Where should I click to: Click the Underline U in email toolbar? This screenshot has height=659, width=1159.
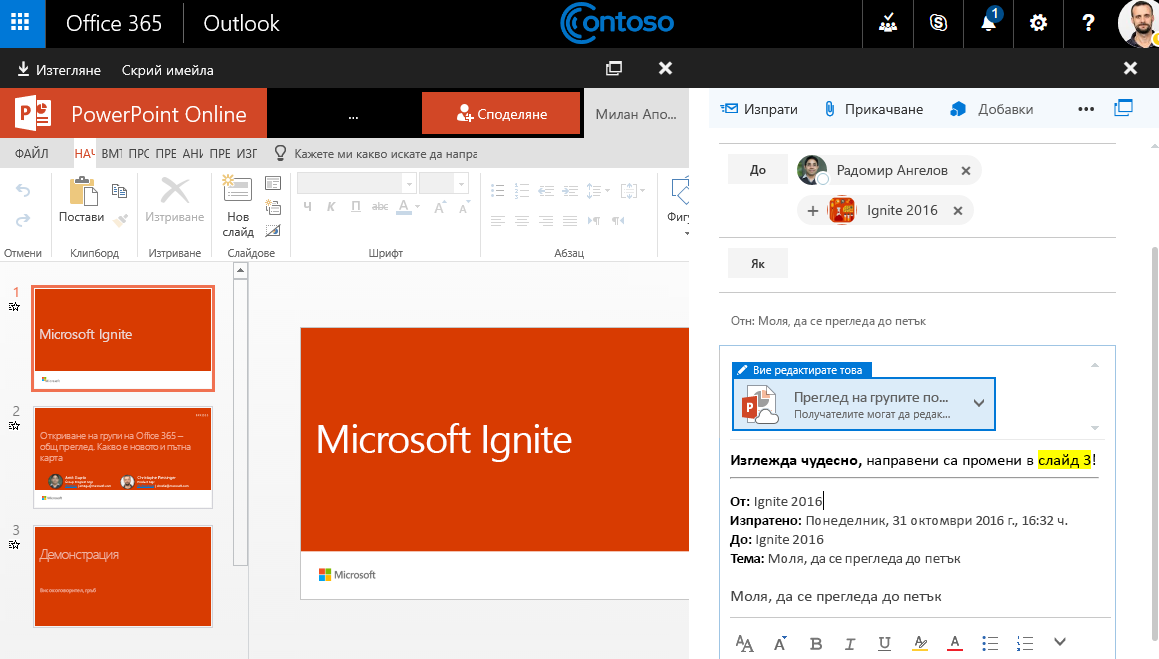884,643
